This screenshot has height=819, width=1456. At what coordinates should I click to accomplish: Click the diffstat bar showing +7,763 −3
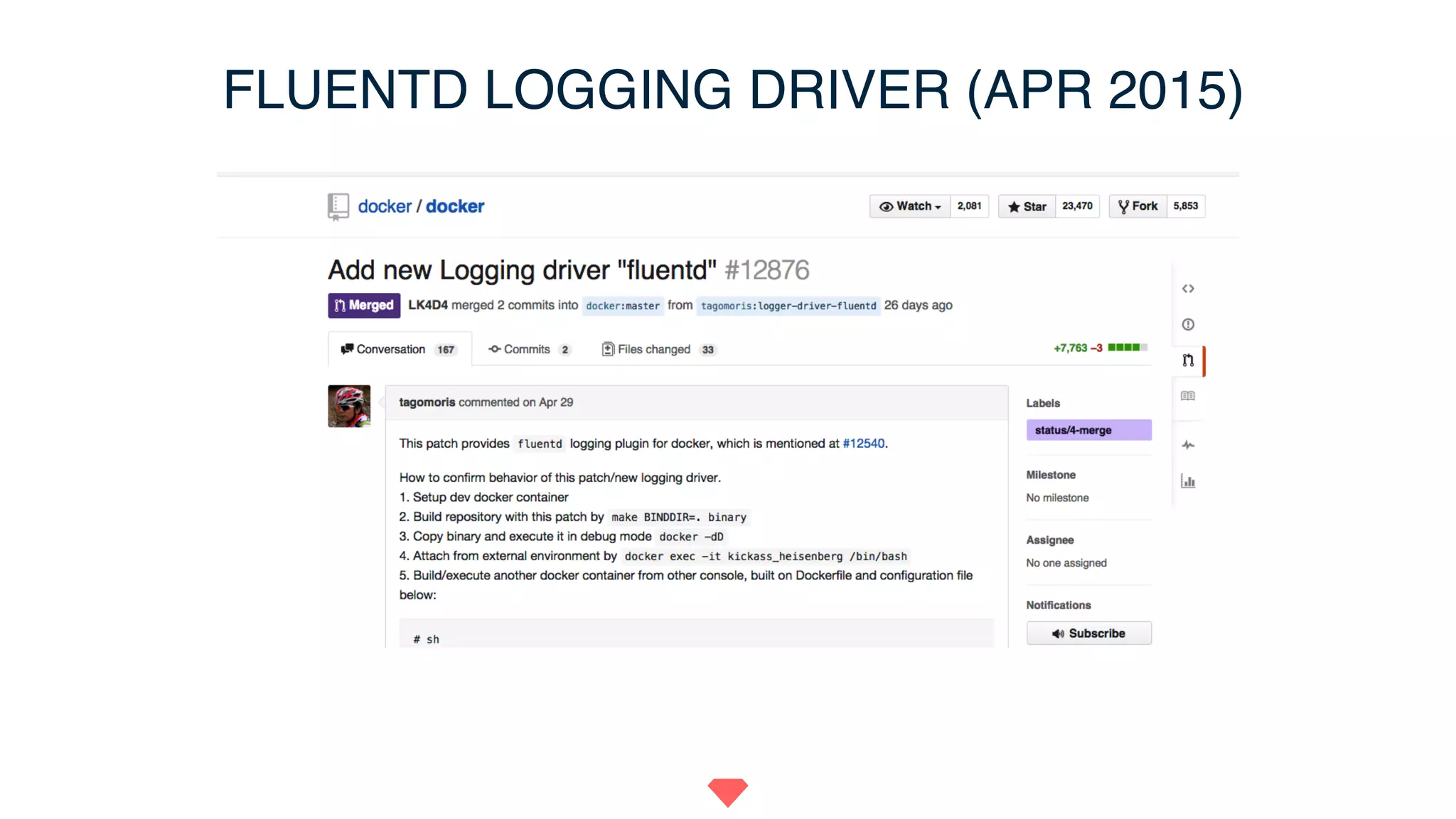(1100, 348)
